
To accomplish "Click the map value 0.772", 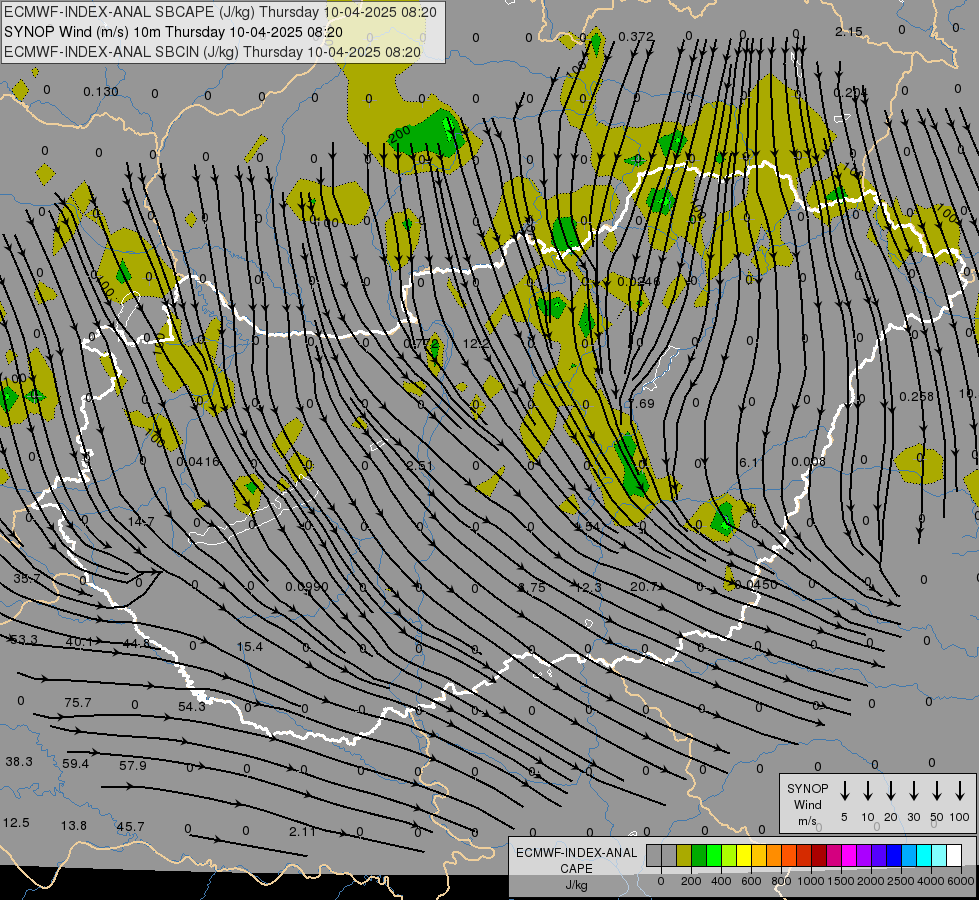I will pyautogui.click(x=421, y=344).
